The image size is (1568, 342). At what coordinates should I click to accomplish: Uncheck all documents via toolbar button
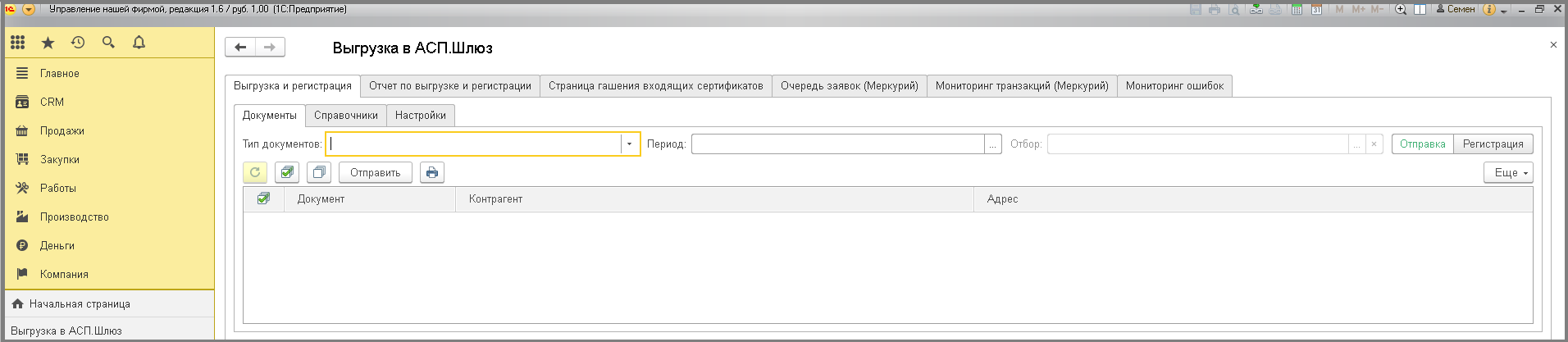coord(319,172)
